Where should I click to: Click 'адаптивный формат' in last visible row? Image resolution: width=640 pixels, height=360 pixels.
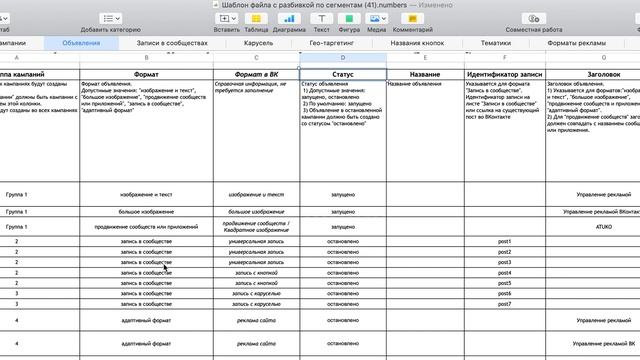tap(146, 344)
